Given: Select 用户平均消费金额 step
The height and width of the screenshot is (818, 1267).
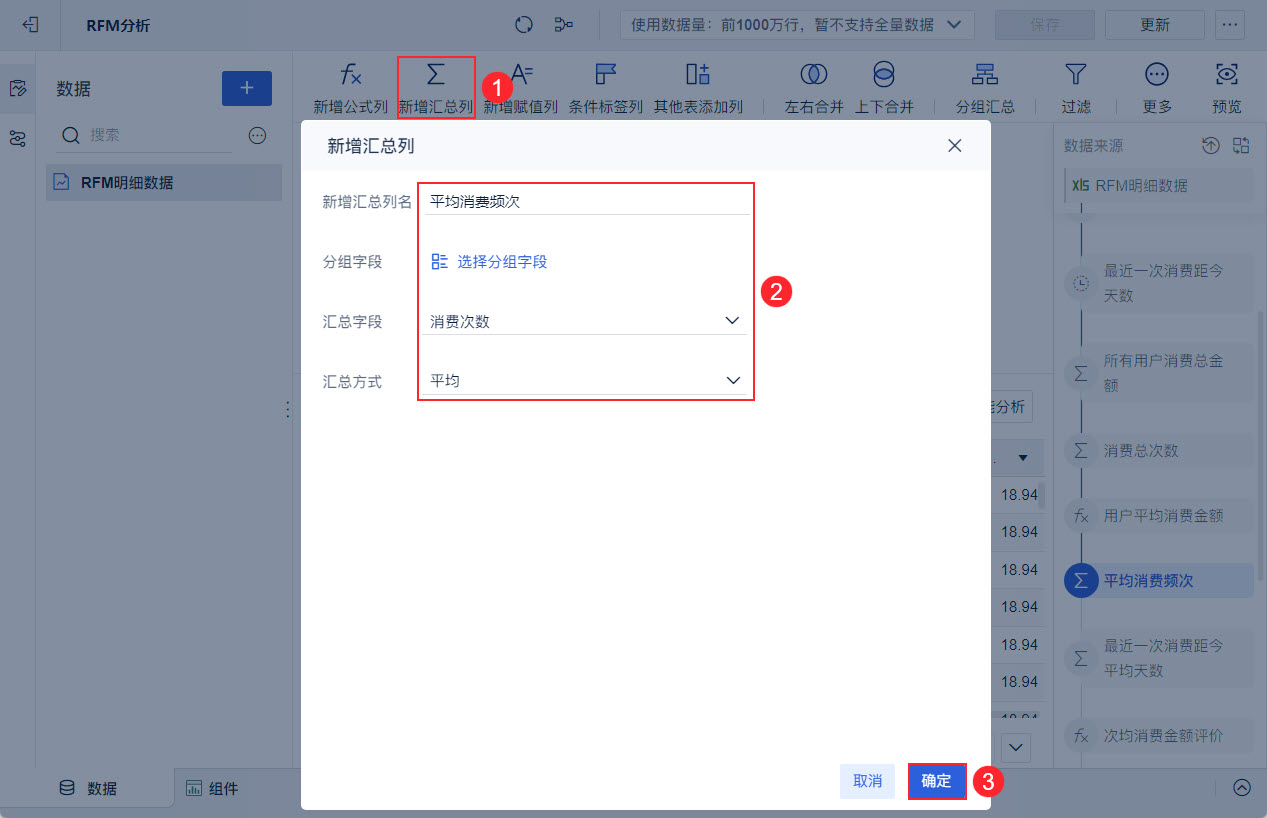Looking at the screenshot, I should pyautogui.click(x=1157, y=516).
